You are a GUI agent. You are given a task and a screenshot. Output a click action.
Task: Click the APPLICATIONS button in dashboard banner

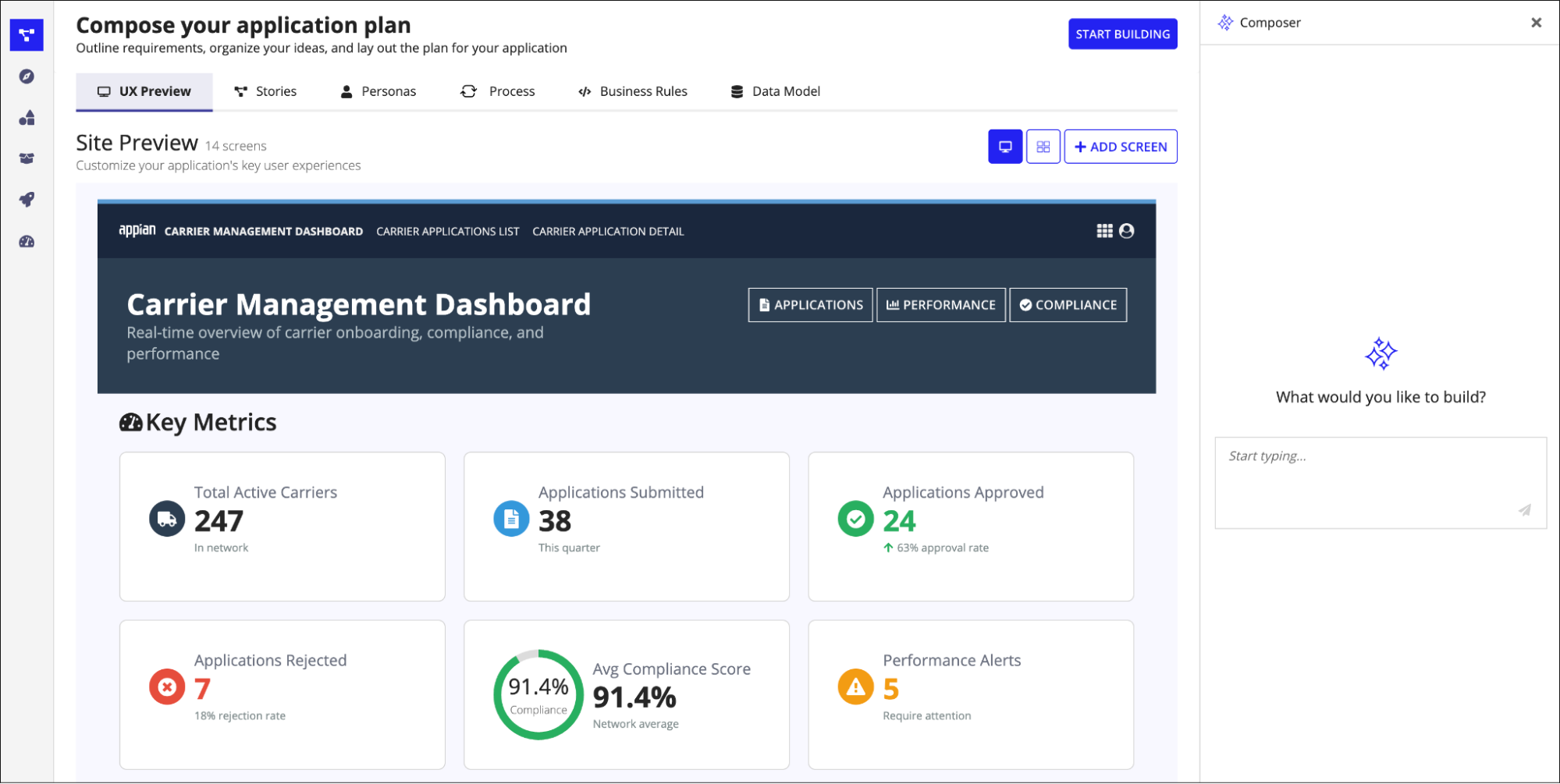[x=811, y=305]
